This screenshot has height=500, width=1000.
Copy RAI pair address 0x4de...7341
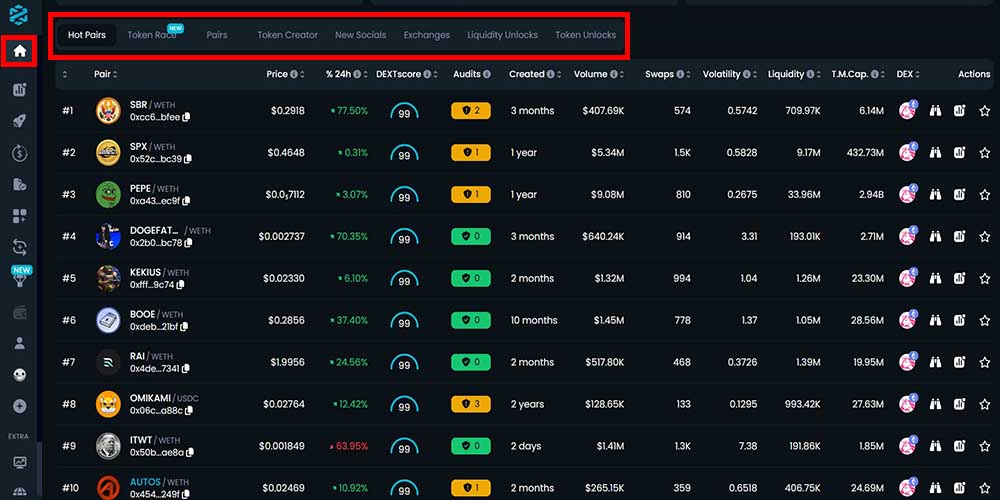tap(186, 369)
